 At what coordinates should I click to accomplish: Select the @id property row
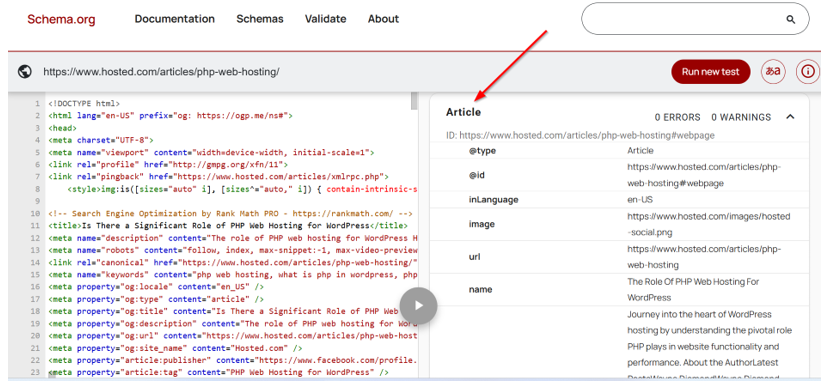[620, 175]
